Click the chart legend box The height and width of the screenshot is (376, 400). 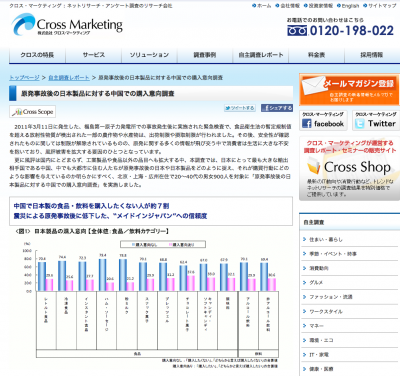163,245
